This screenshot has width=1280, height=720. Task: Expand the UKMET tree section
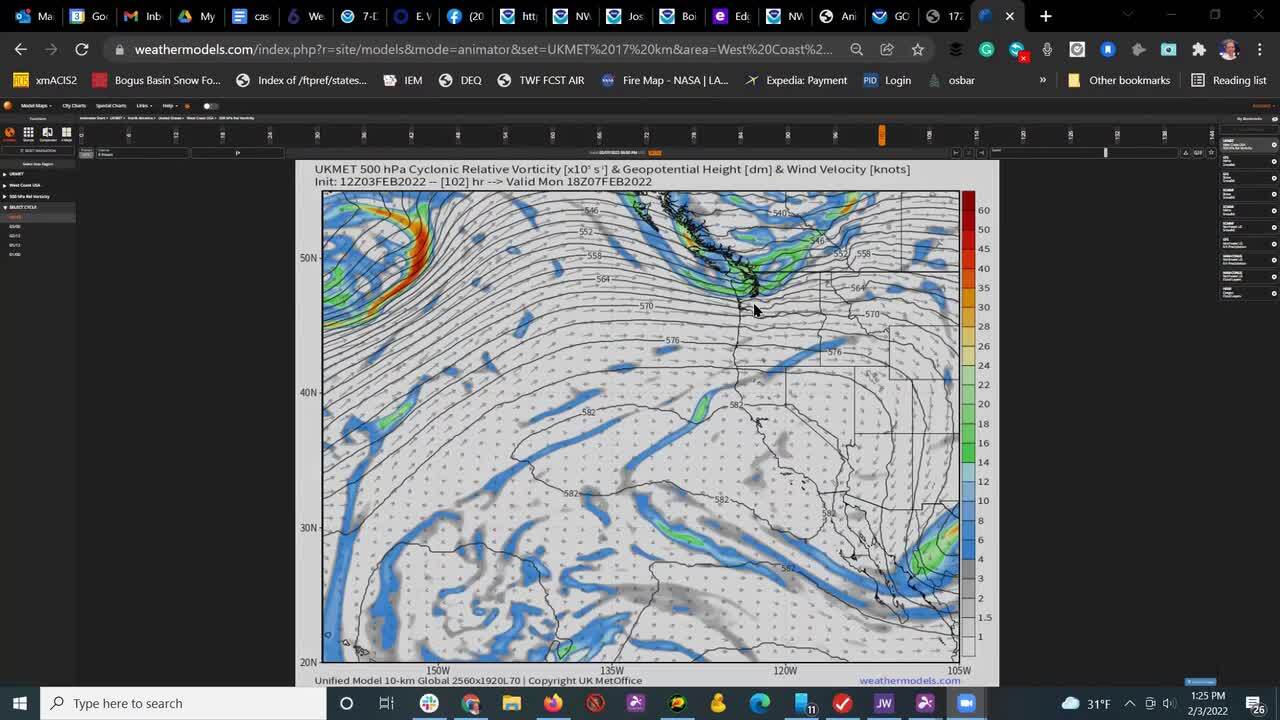tap(16, 174)
